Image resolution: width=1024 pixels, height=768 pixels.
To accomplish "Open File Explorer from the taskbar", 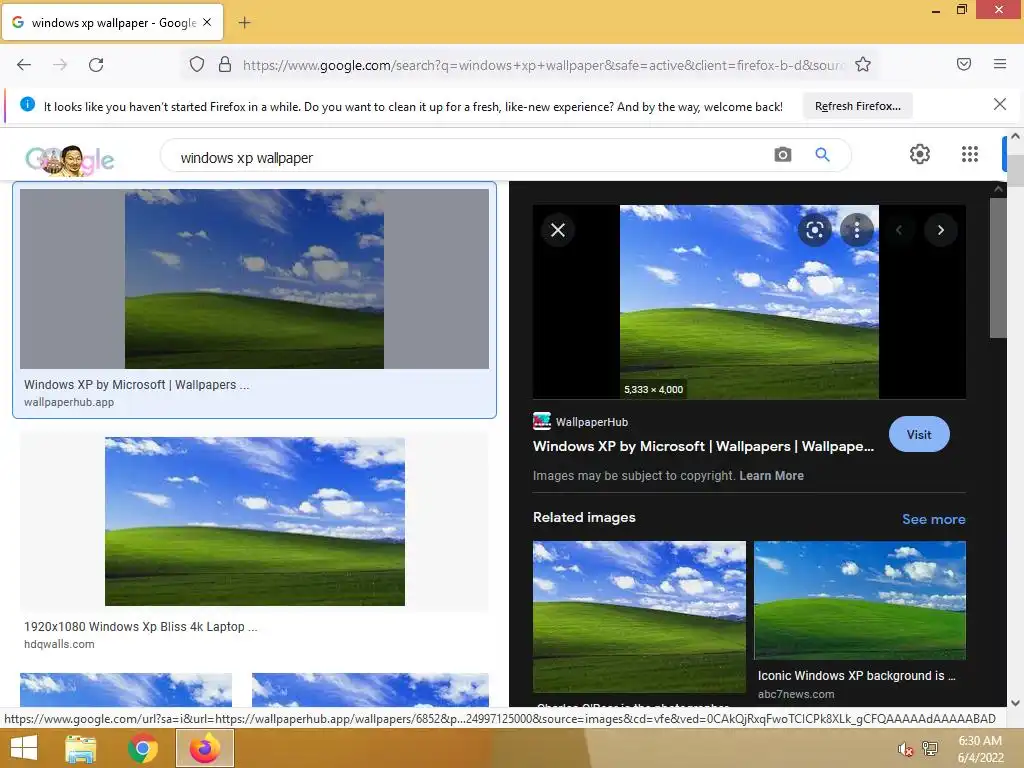I will [x=80, y=748].
